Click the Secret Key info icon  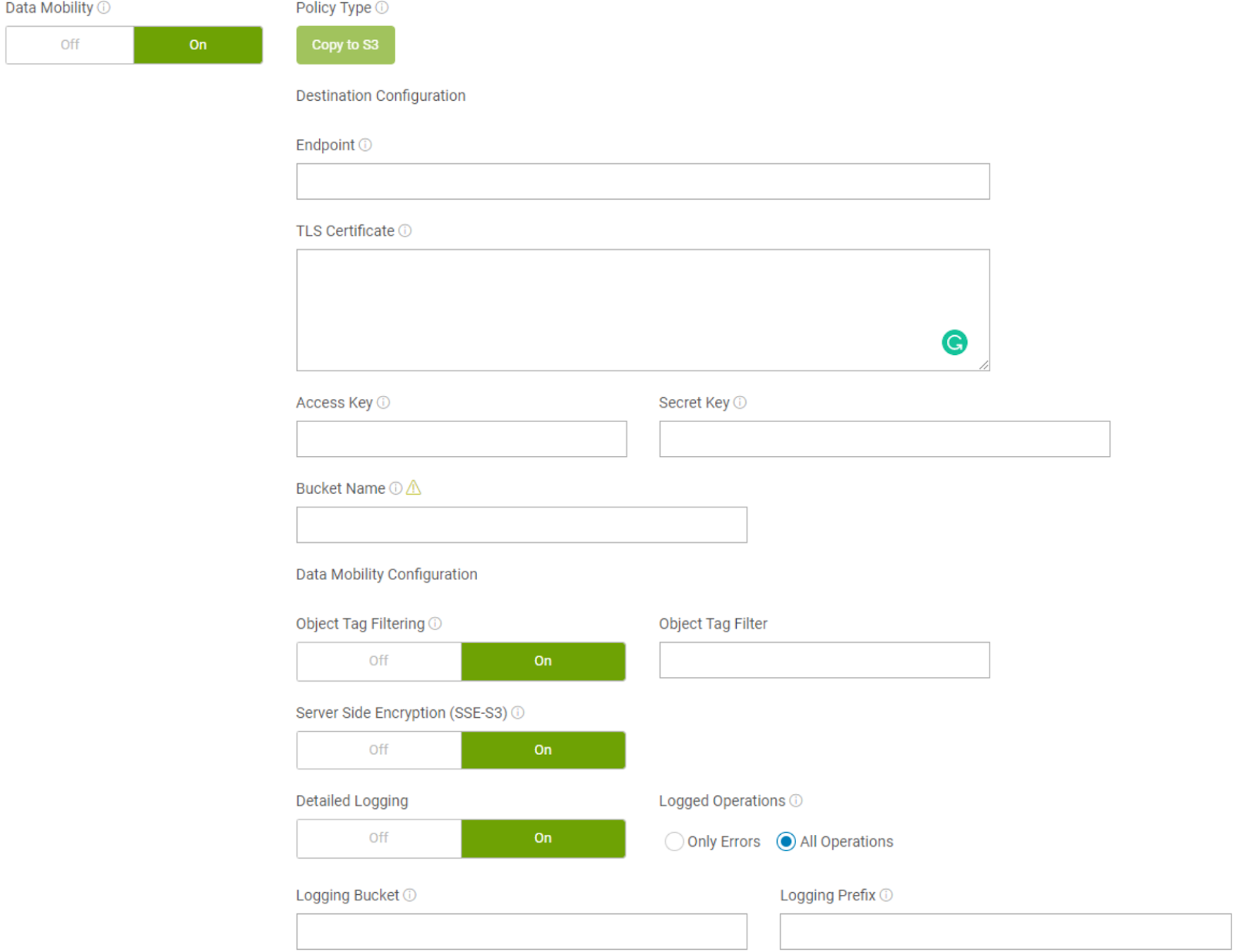pyautogui.click(x=740, y=402)
